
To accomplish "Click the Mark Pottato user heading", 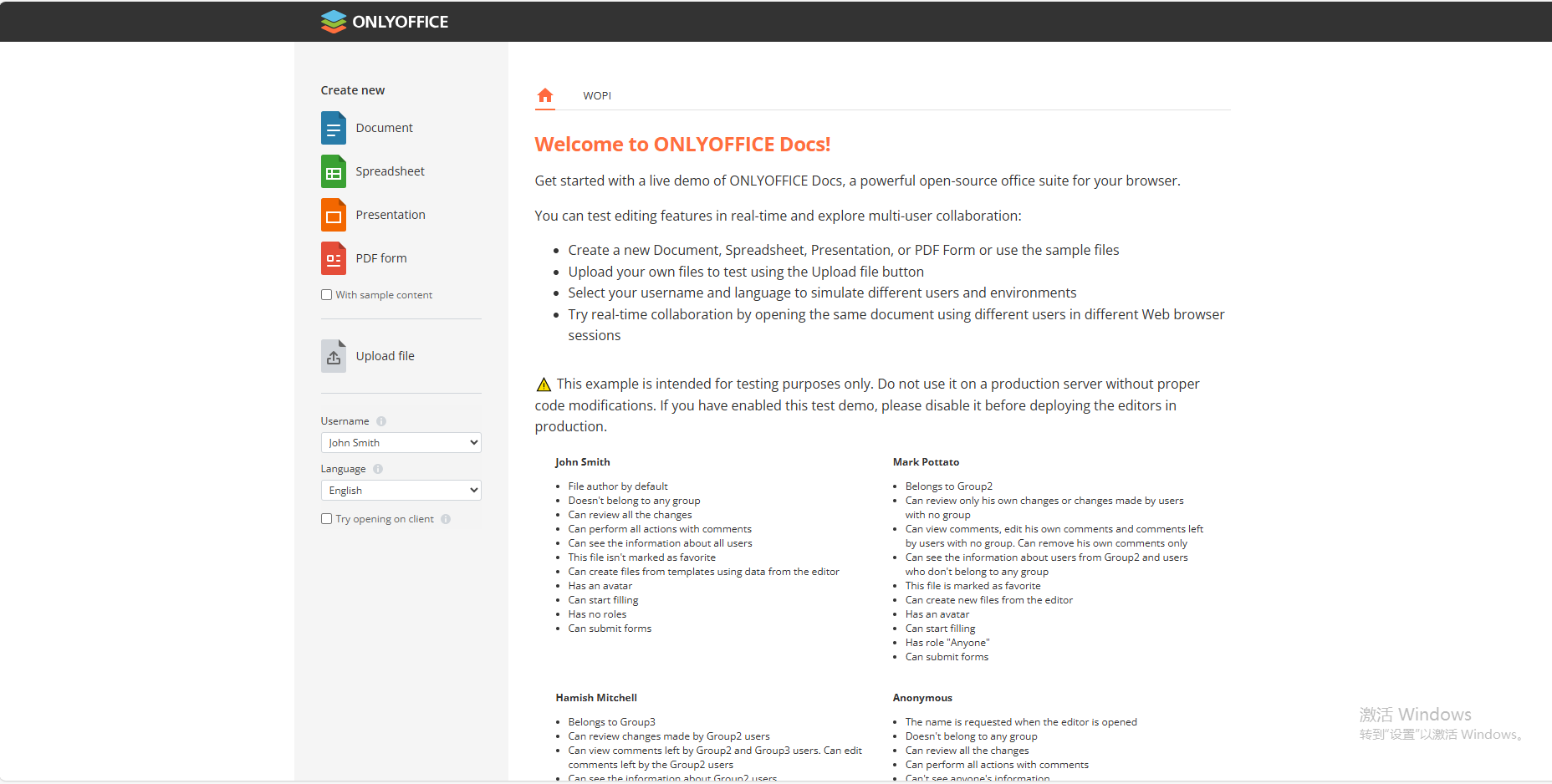I will (x=926, y=462).
